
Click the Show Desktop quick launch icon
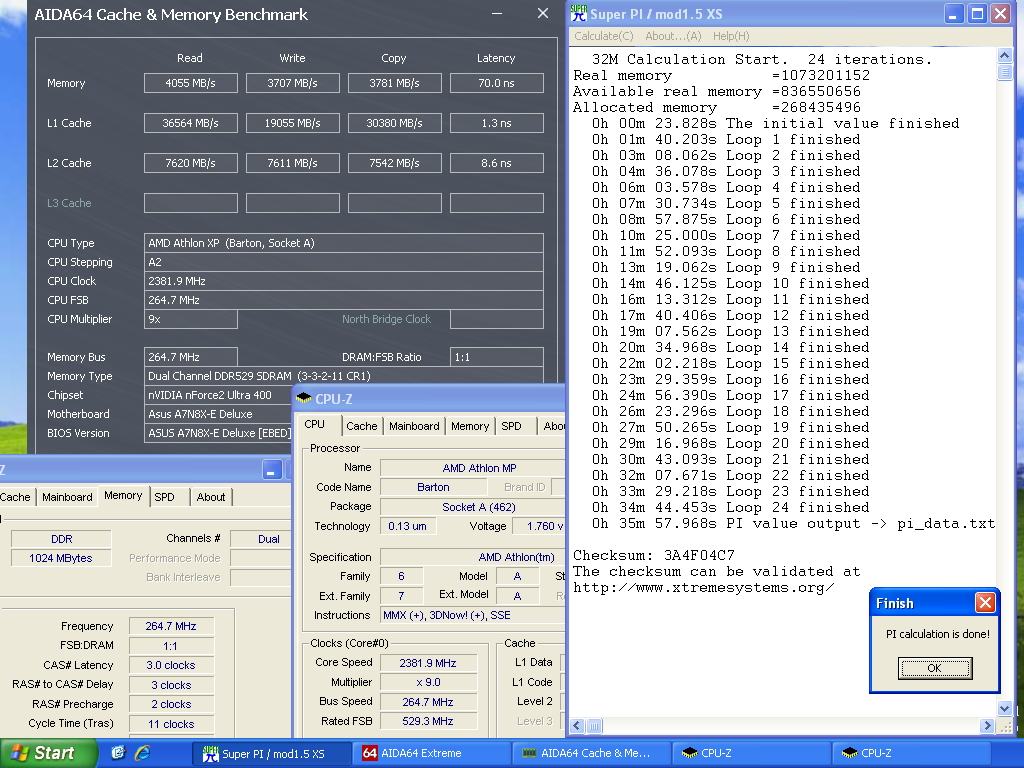pyautogui.click(x=118, y=753)
